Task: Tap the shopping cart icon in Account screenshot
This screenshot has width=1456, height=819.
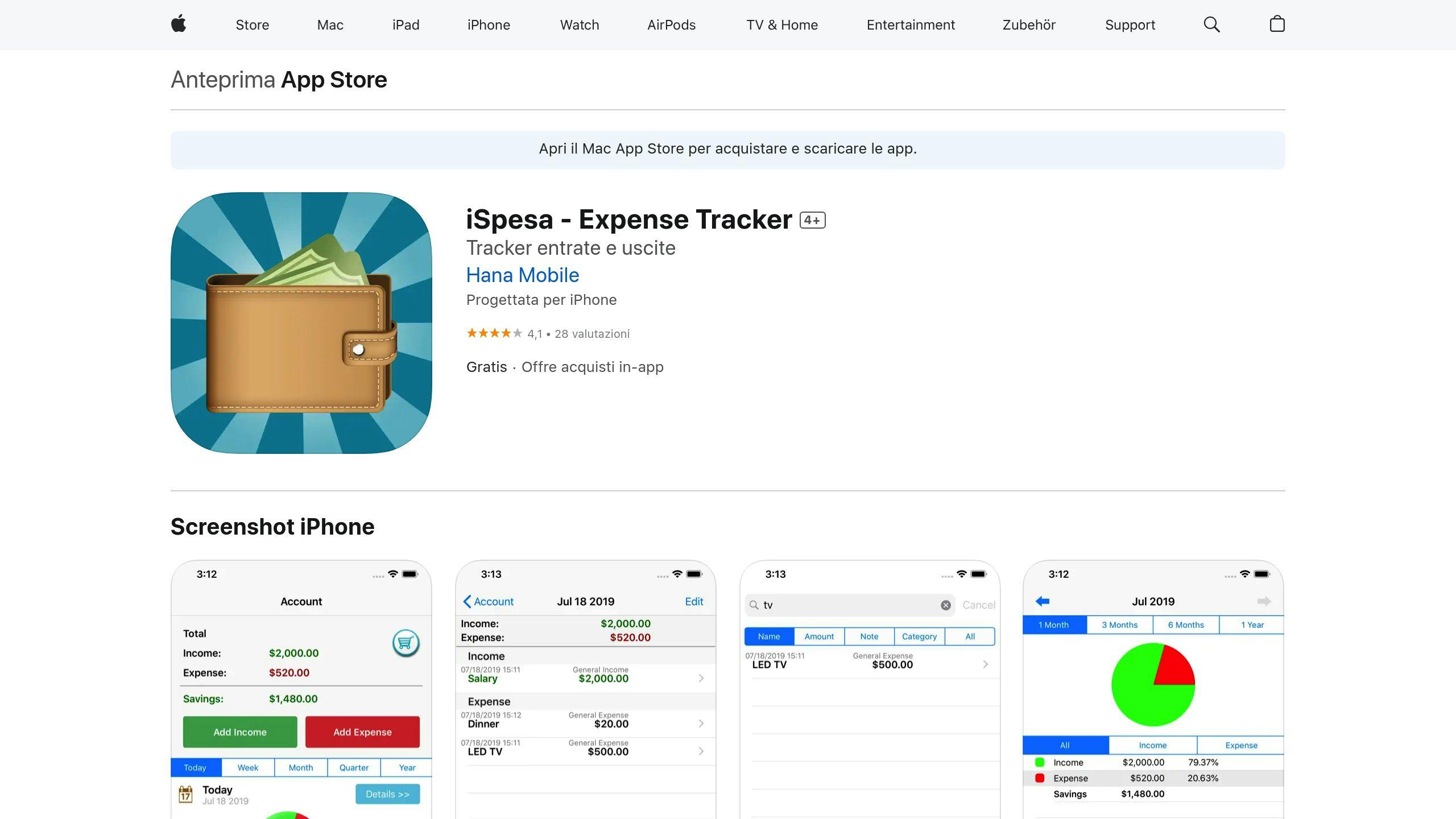Action: [406, 643]
